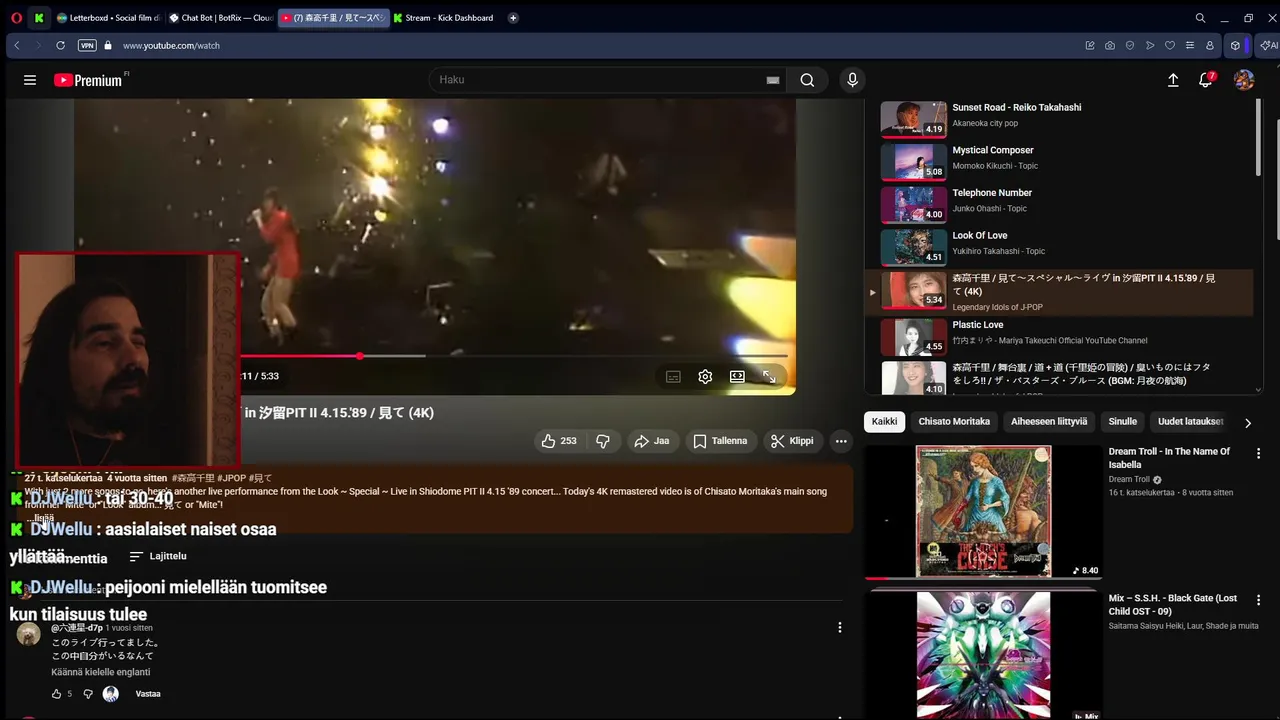Screen dimensions: 1280x720
Task: Open commenter @六連星-d7p channel
Action: 77,628
